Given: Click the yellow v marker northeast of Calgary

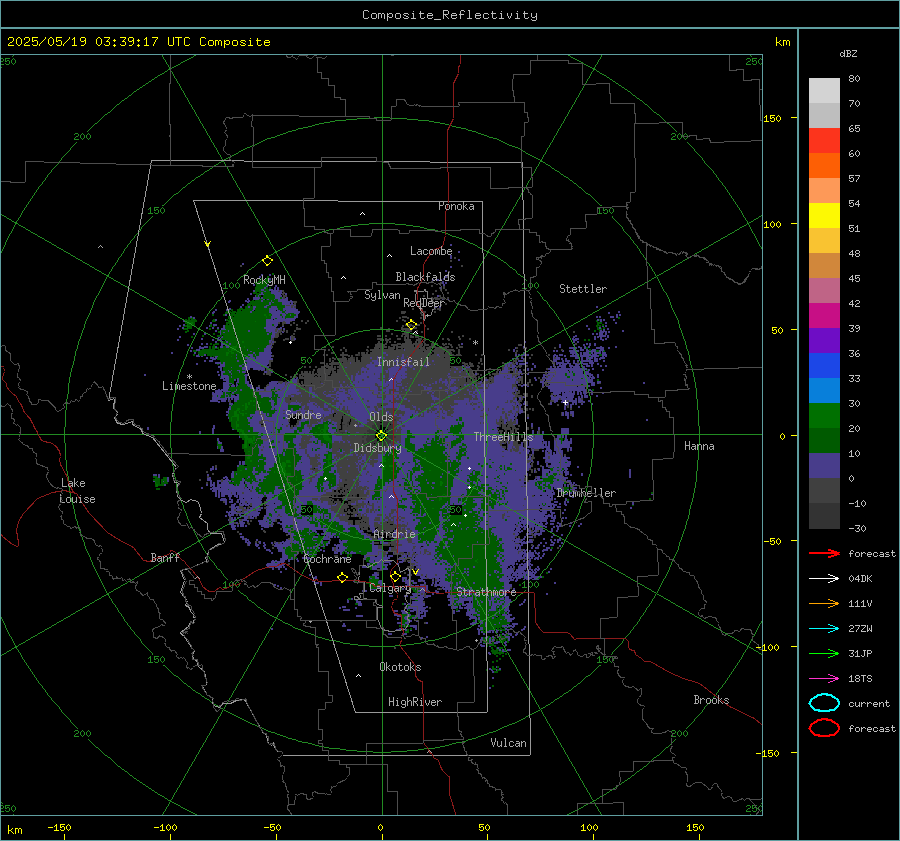Looking at the screenshot, I should pyautogui.click(x=416, y=572).
